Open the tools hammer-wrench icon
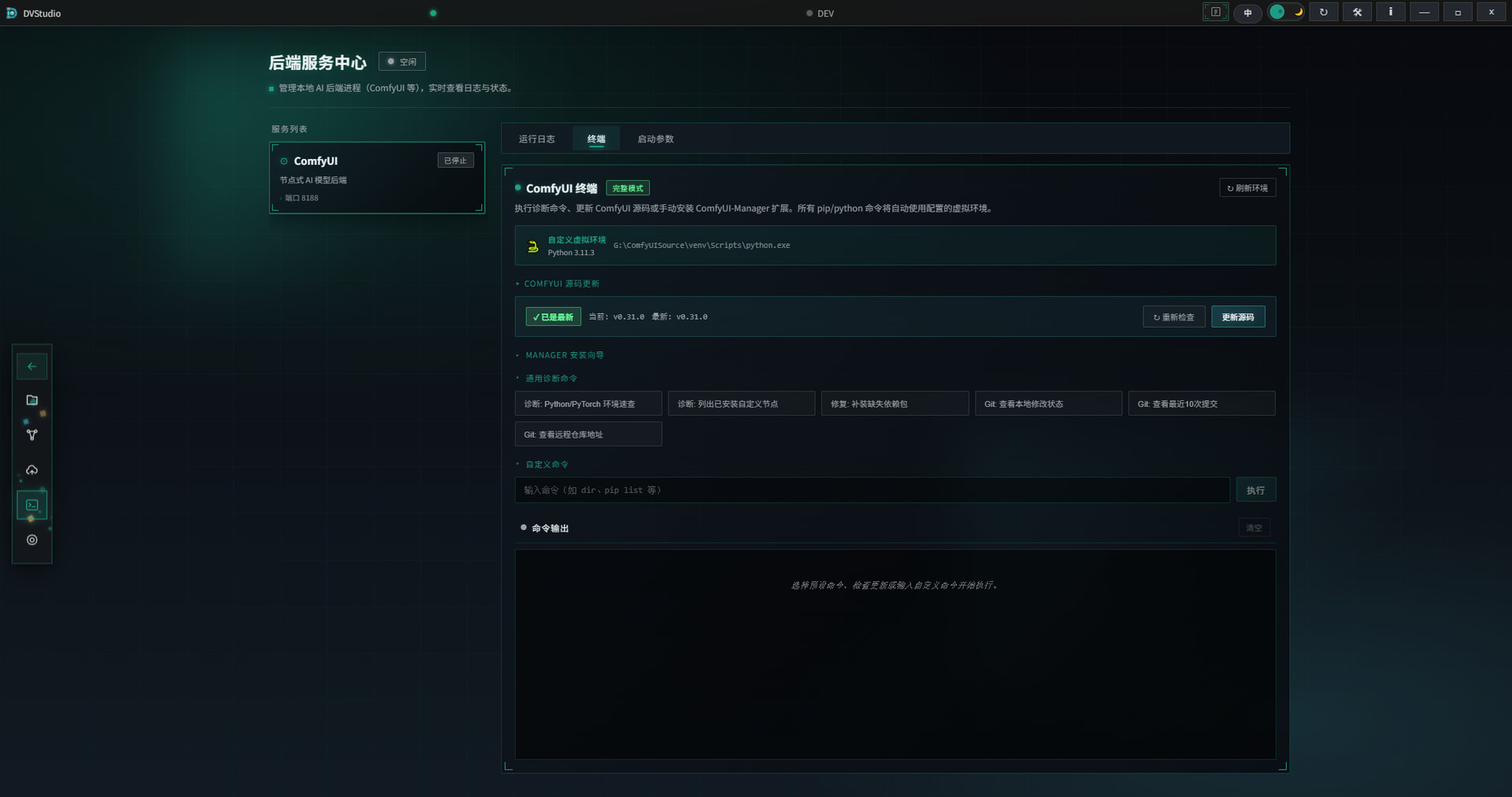The width and height of the screenshot is (1512, 797). [x=1357, y=12]
